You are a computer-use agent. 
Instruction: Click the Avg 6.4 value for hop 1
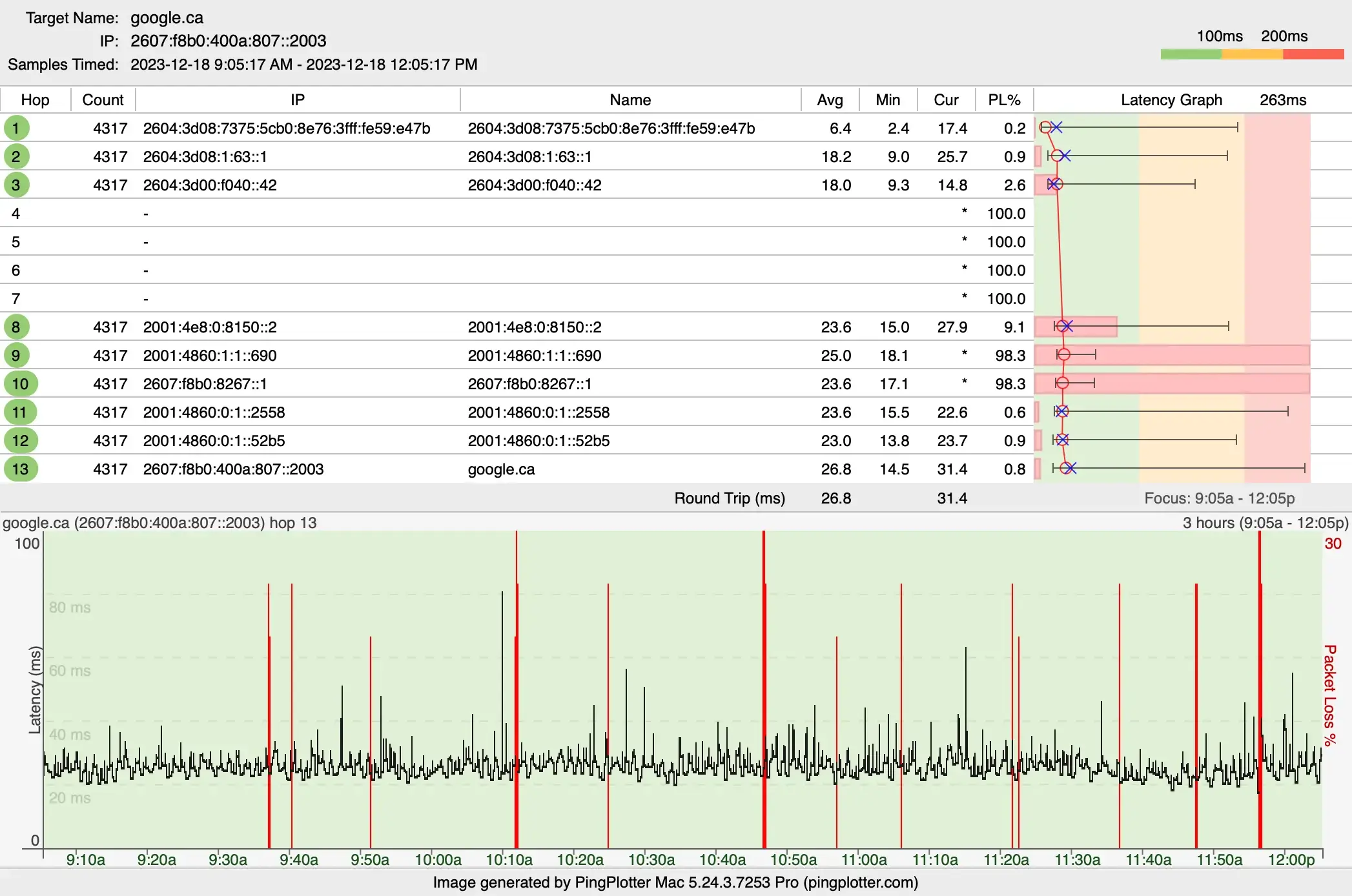pos(840,128)
